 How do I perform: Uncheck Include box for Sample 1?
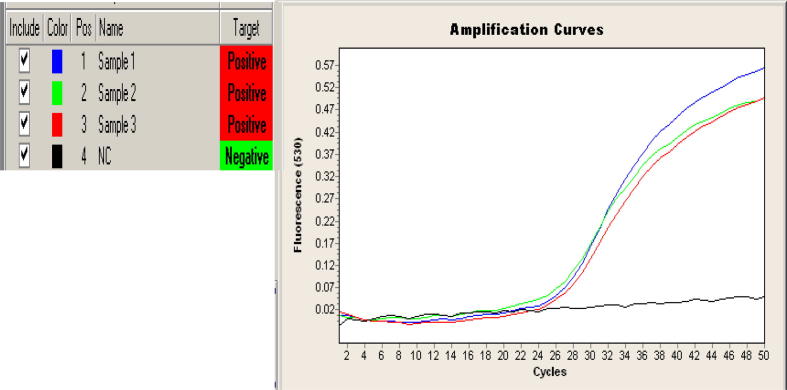coord(24,62)
